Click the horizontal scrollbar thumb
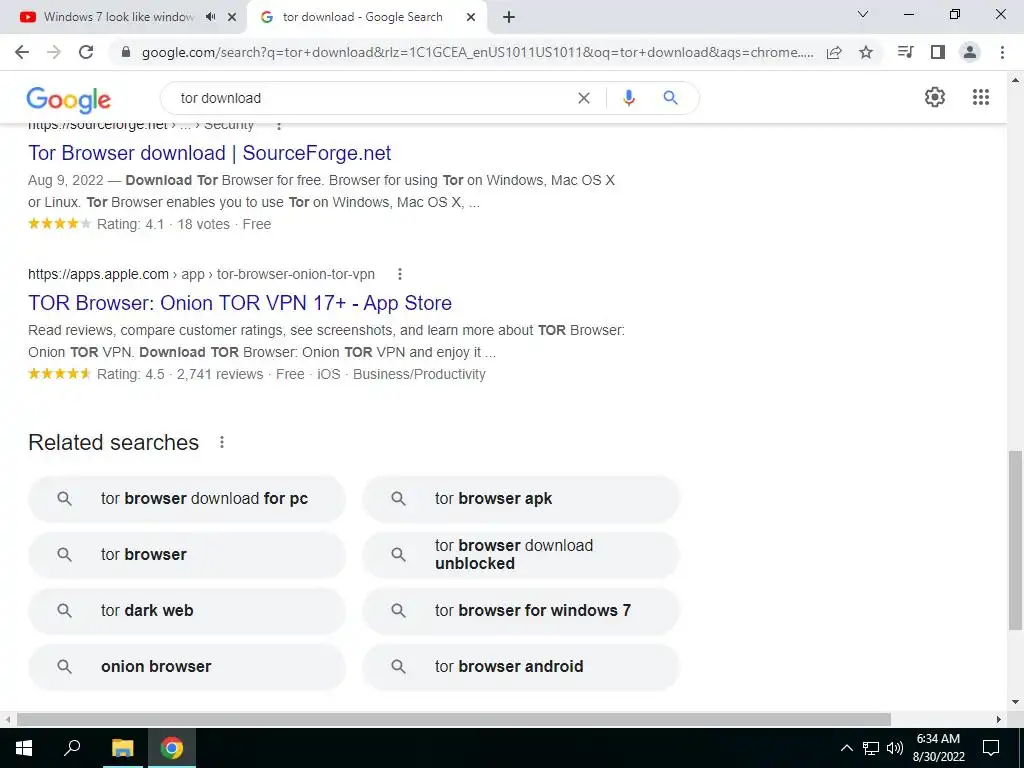 coord(454,719)
